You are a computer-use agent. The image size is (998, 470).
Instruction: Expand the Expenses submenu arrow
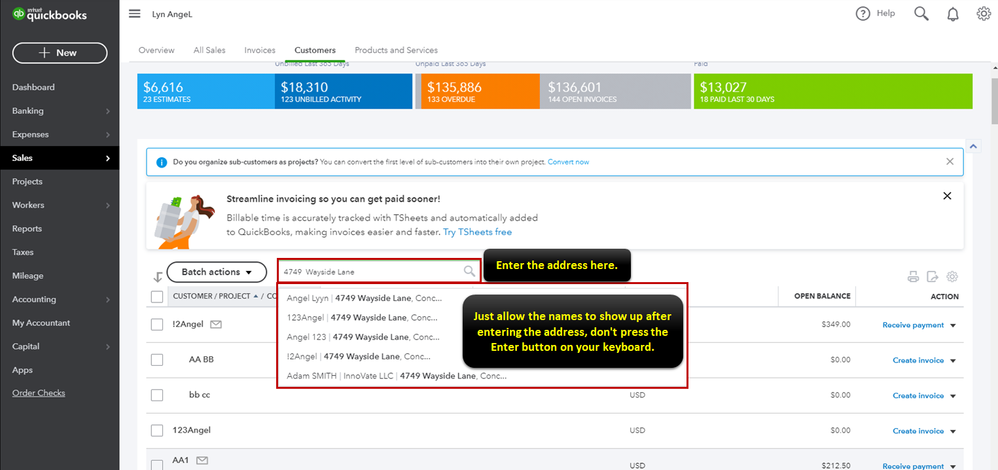108,135
